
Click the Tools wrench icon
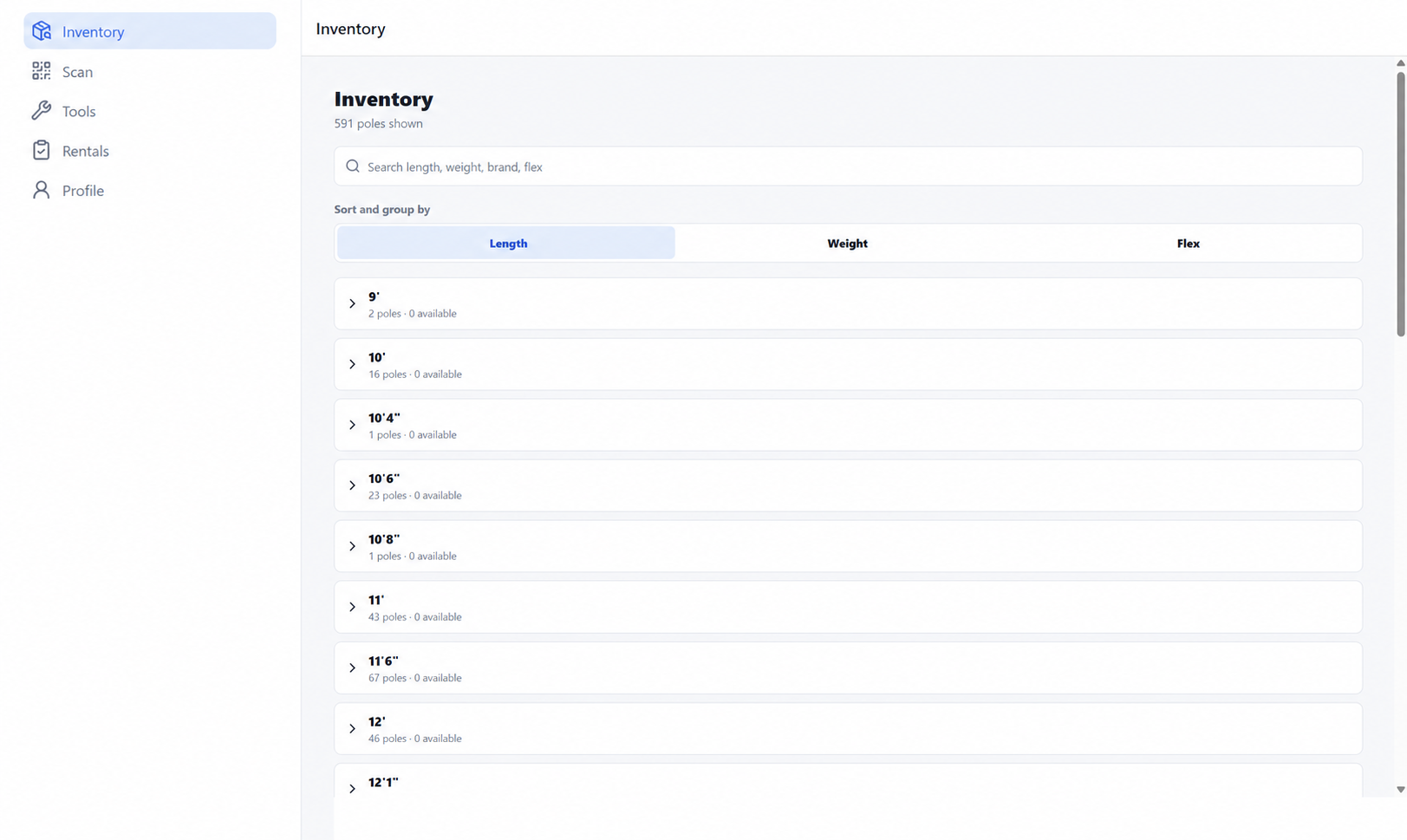click(x=42, y=111)
